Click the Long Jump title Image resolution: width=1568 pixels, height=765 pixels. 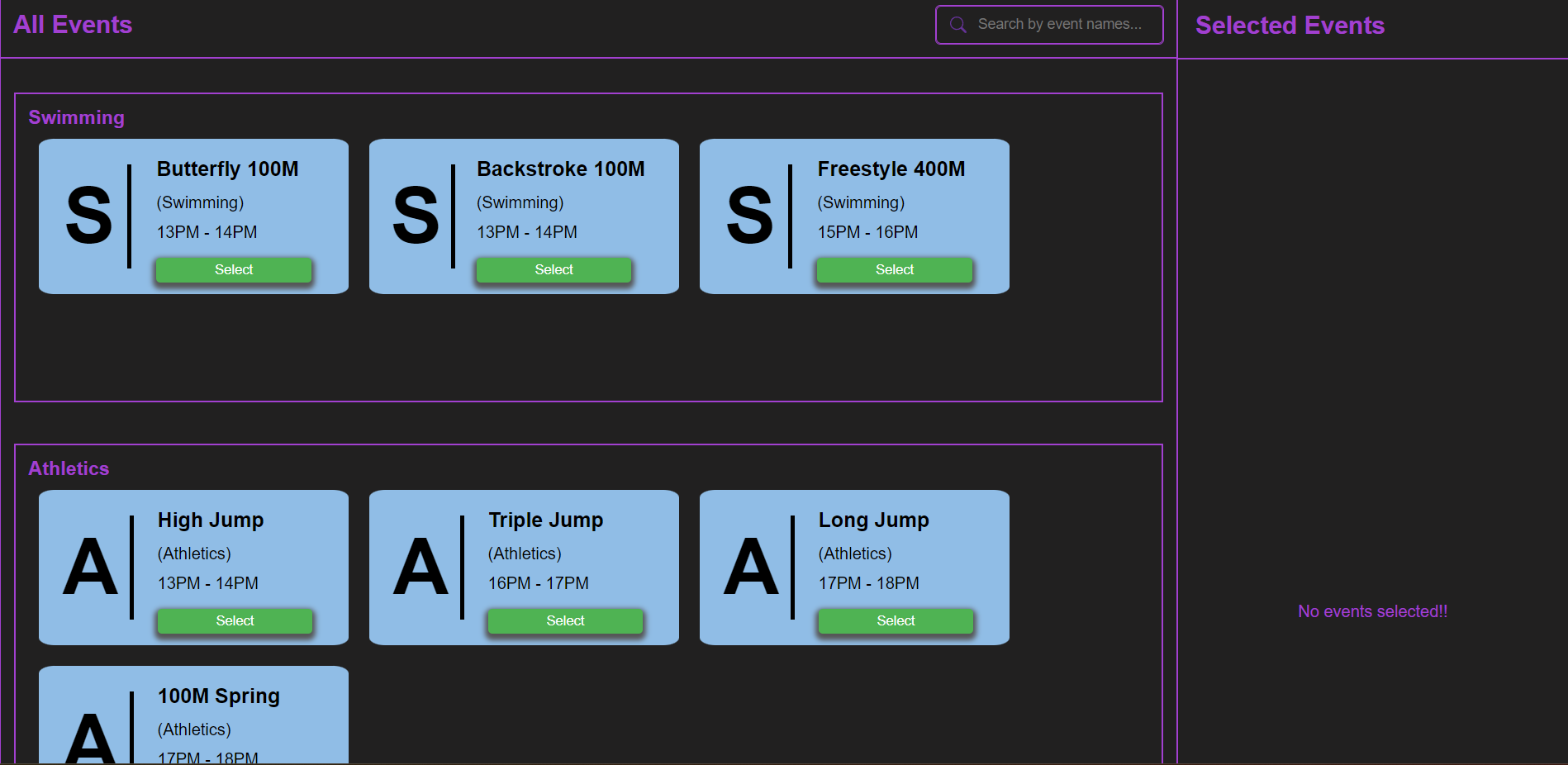click(x=874, y=520)
